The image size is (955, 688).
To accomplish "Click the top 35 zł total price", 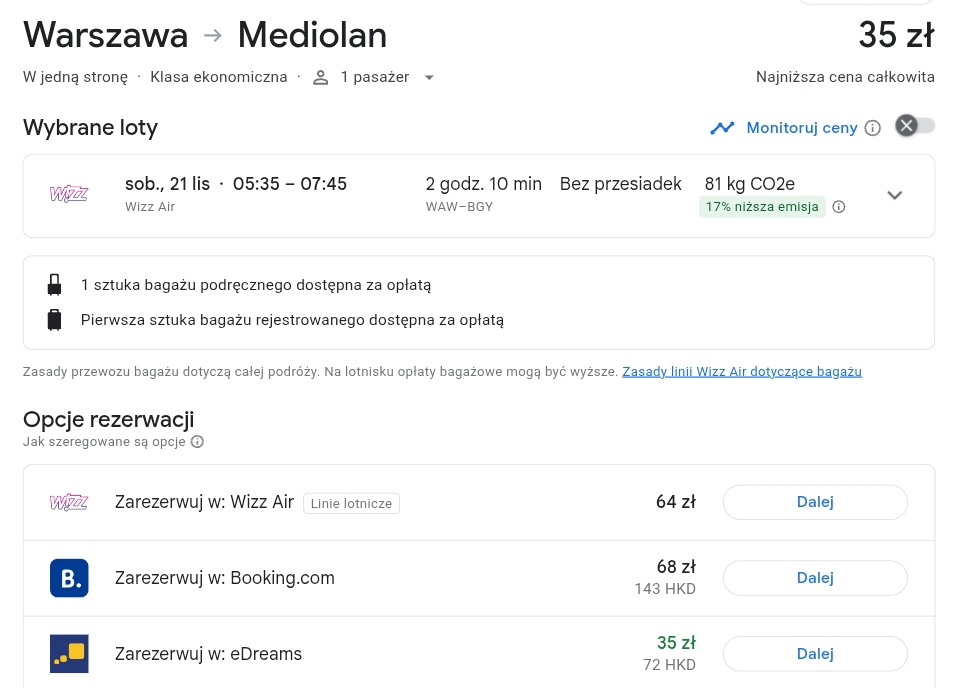I will (x=896, y=35).
